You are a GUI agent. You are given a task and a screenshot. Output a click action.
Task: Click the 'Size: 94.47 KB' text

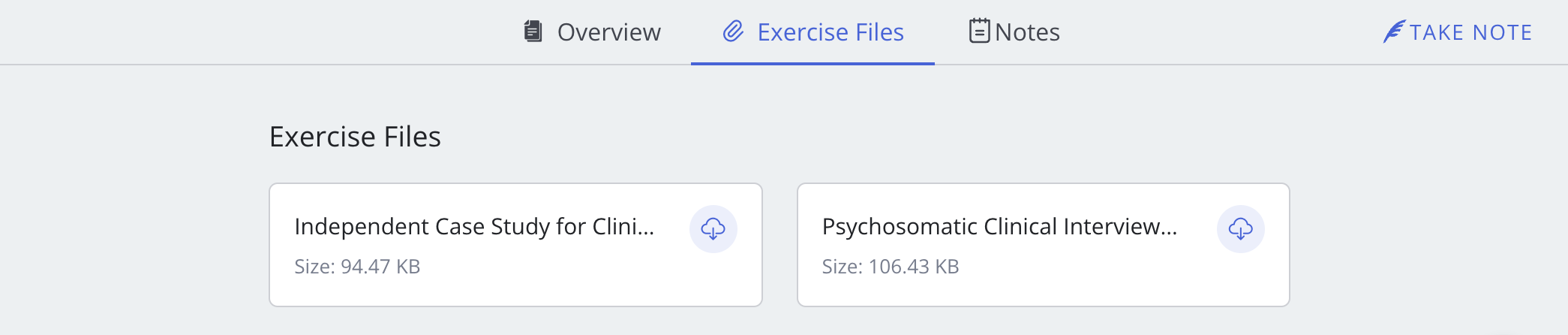point(357,267)
